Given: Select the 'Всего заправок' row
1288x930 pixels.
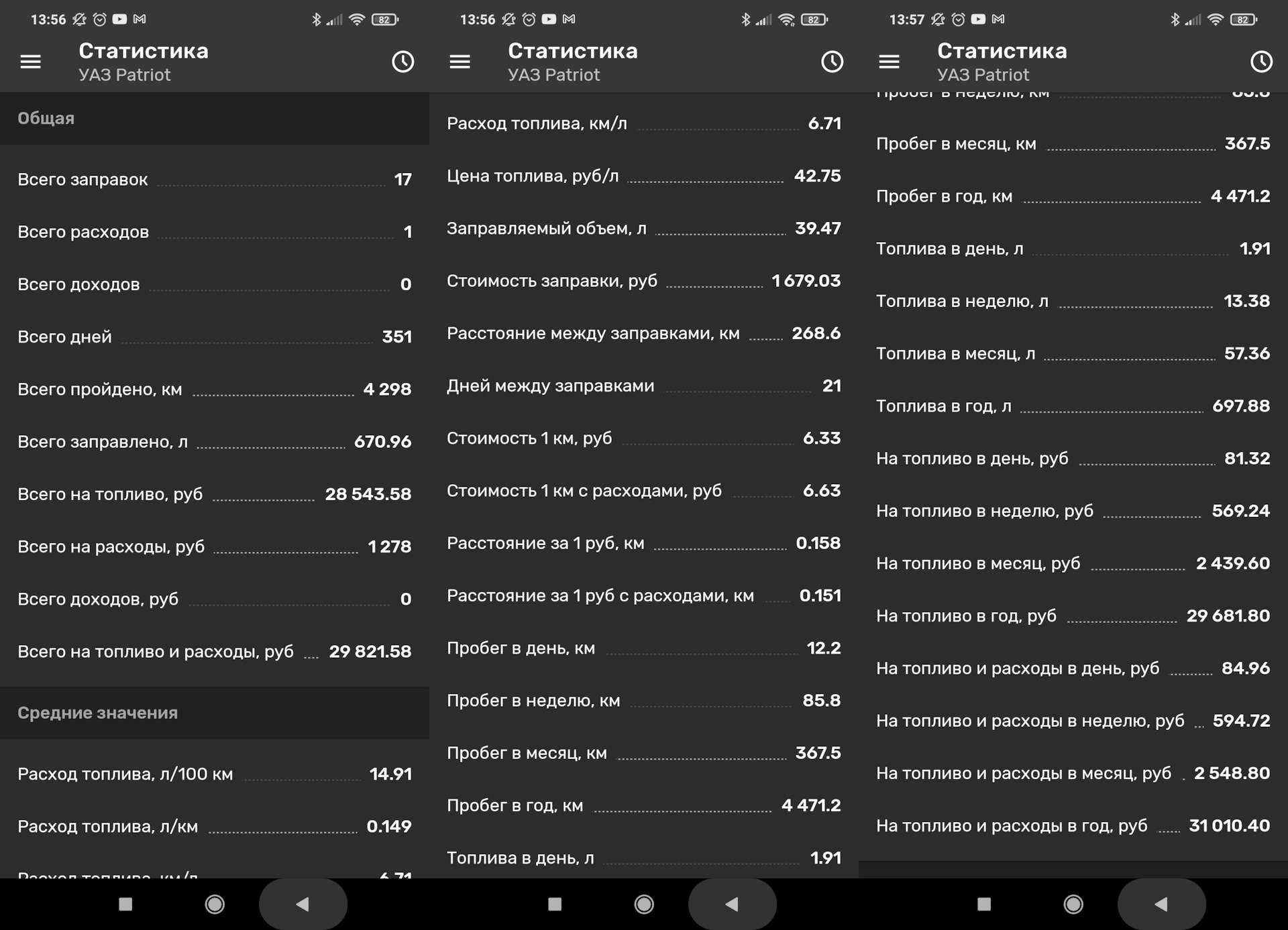Looking at the screenshot, I should pos(215,180).
